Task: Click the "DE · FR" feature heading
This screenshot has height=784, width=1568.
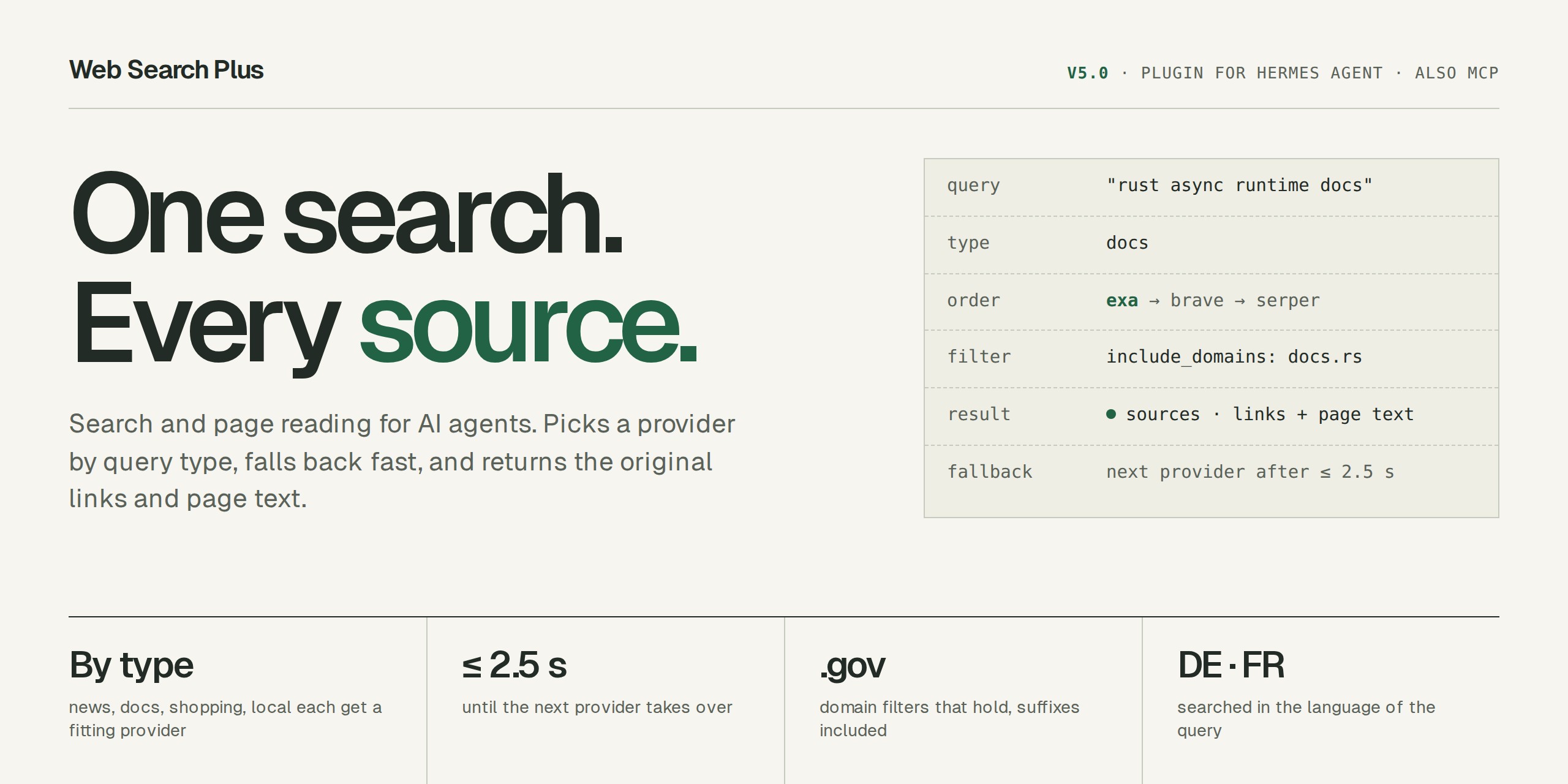Action: [1231, 665]
